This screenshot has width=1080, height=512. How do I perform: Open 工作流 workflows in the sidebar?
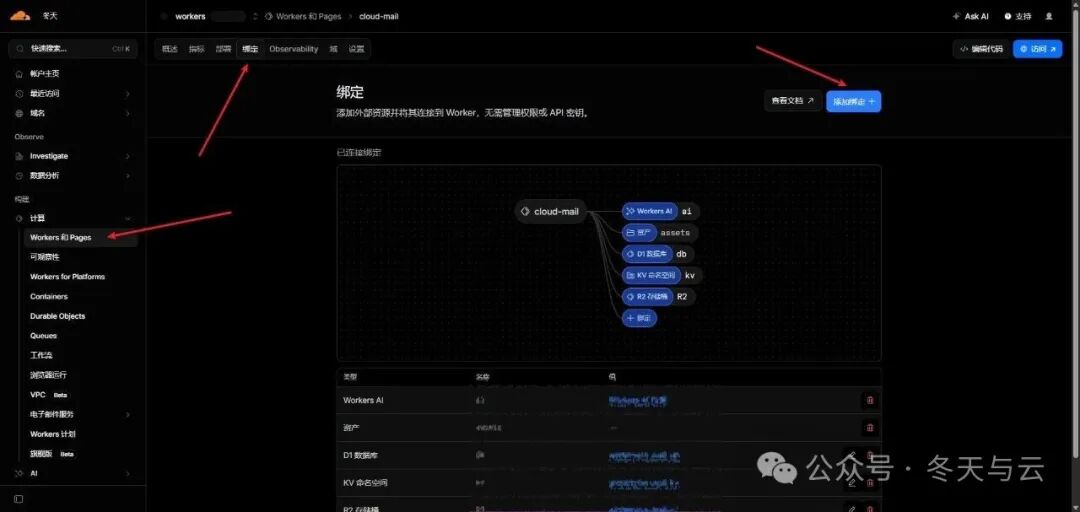(x=41, y=356)
